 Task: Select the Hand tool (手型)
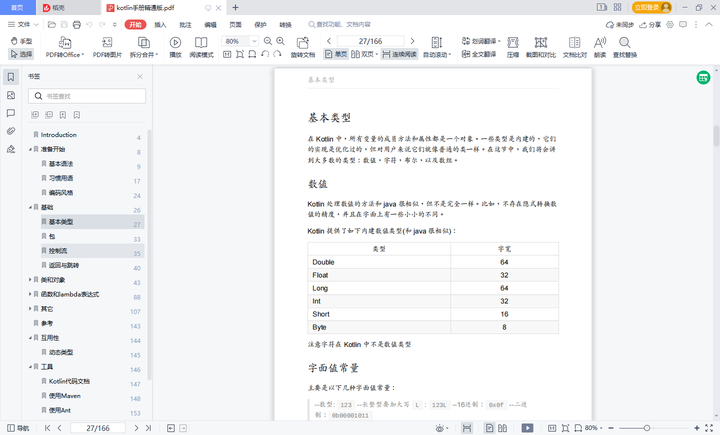point(21,41)
